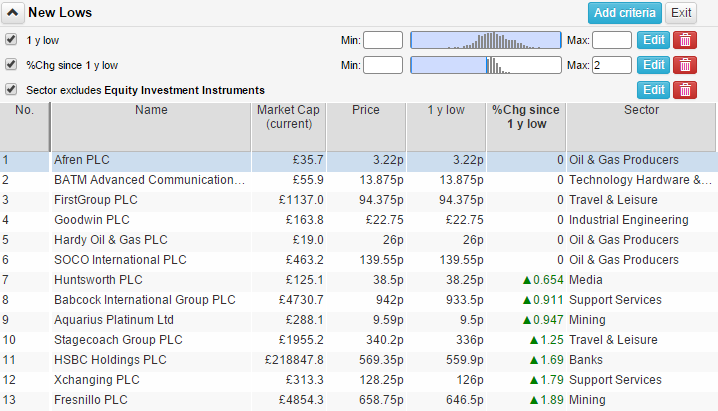Select the Hardy Oil & Gas PLC row
The height and width of the screenshot is (411, 718).
(359, 240)
